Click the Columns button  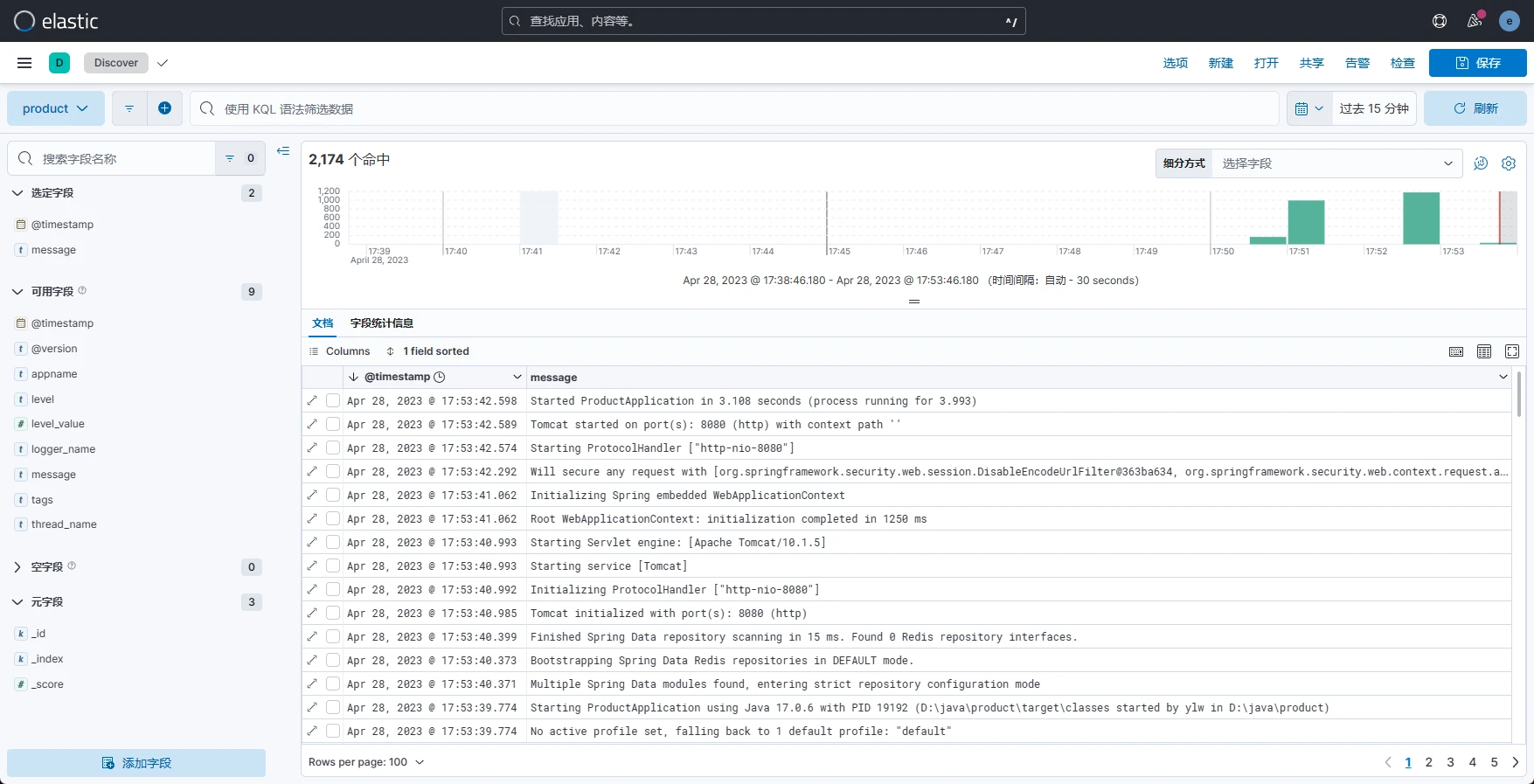(340, 351)
